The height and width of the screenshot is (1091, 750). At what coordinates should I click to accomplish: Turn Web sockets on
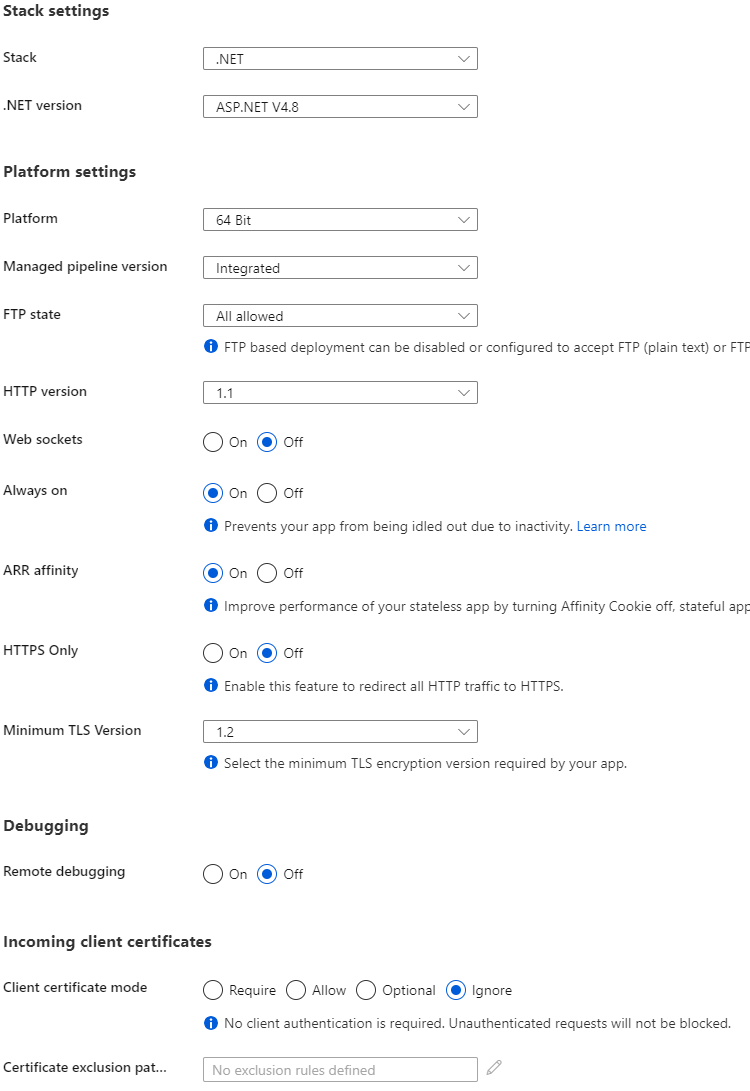coord(212,441)
